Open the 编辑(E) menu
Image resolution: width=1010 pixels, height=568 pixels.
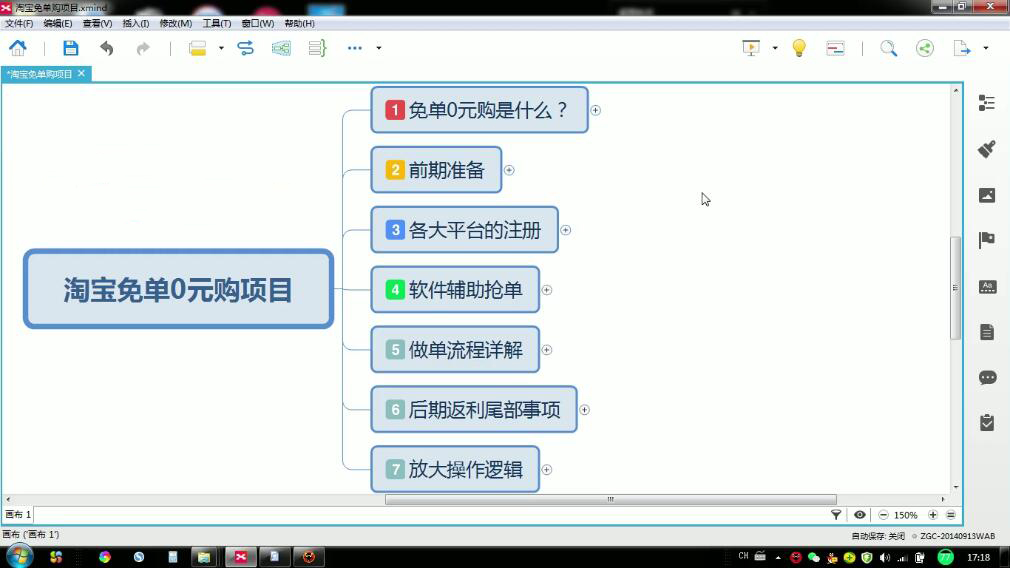[58, 23]
